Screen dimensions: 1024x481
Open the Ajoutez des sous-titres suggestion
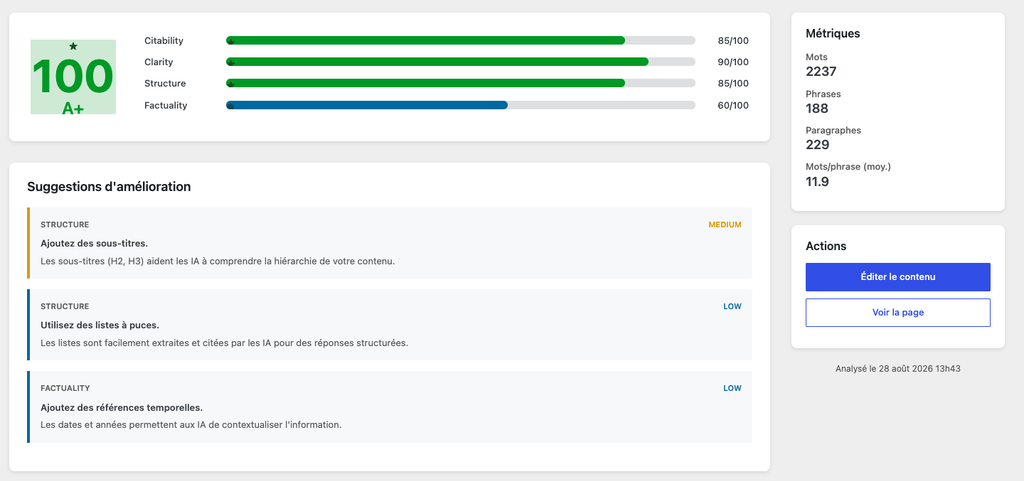[x=390, y=243]
